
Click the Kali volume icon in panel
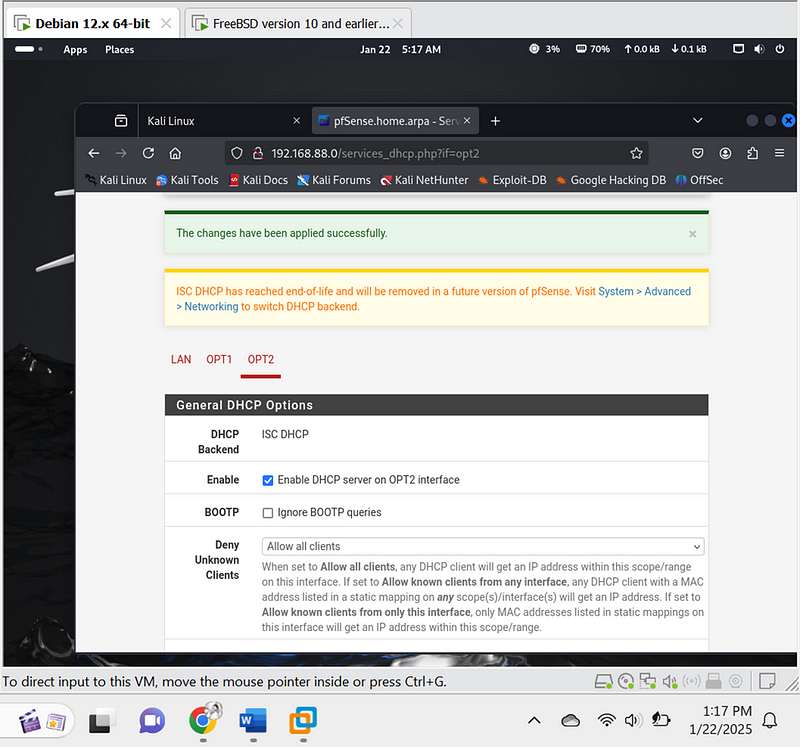coord(759,49)
